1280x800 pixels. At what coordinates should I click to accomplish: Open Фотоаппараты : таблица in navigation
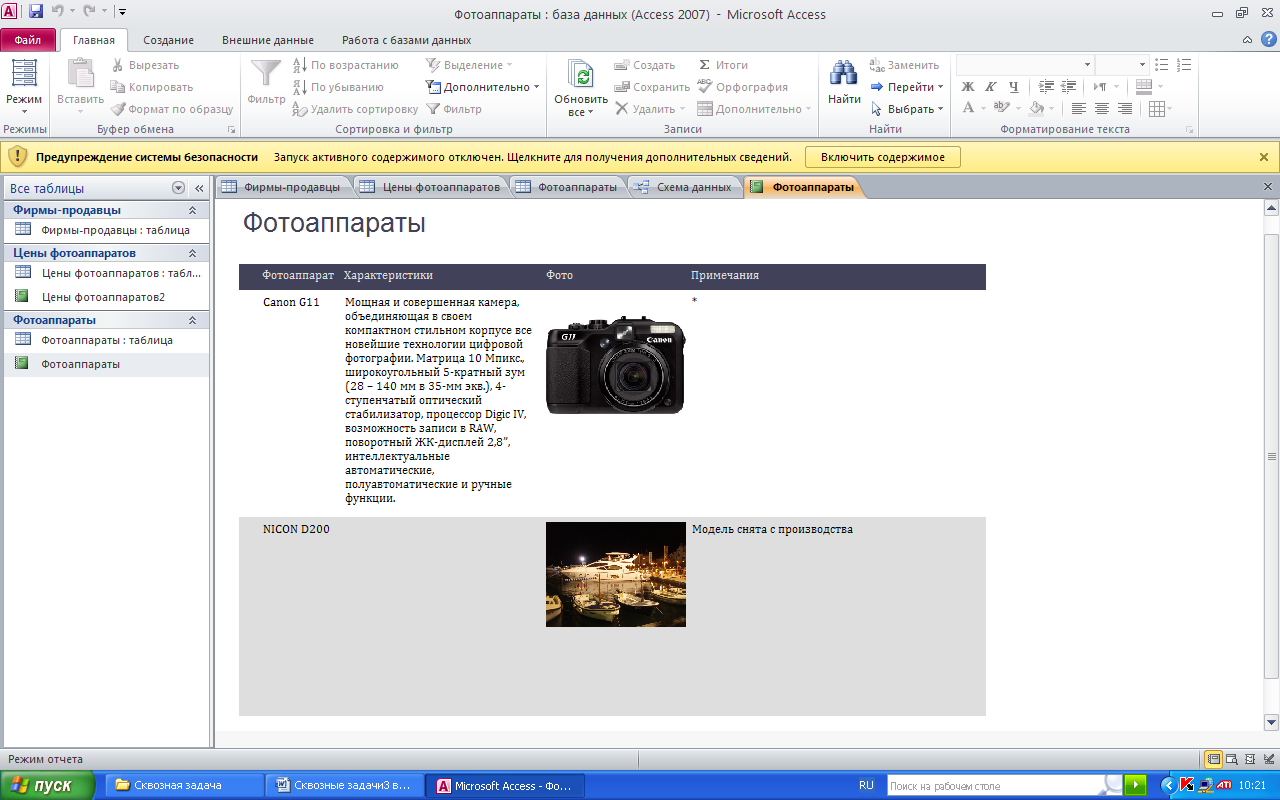pyautogui.click(x=108, y=340)
